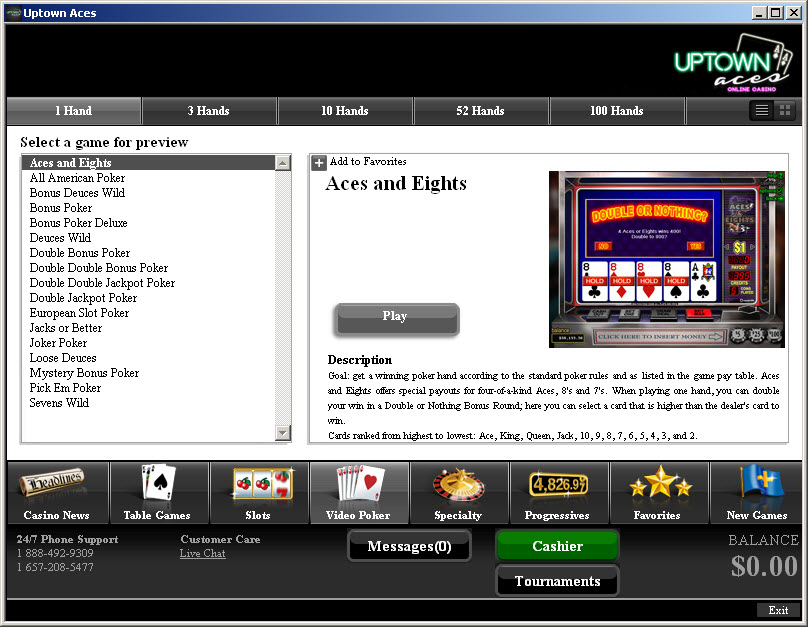This screenshot has height=627, width=808.
Task: Click phone number 1 888-492-9309
Action: click(55, 553)
